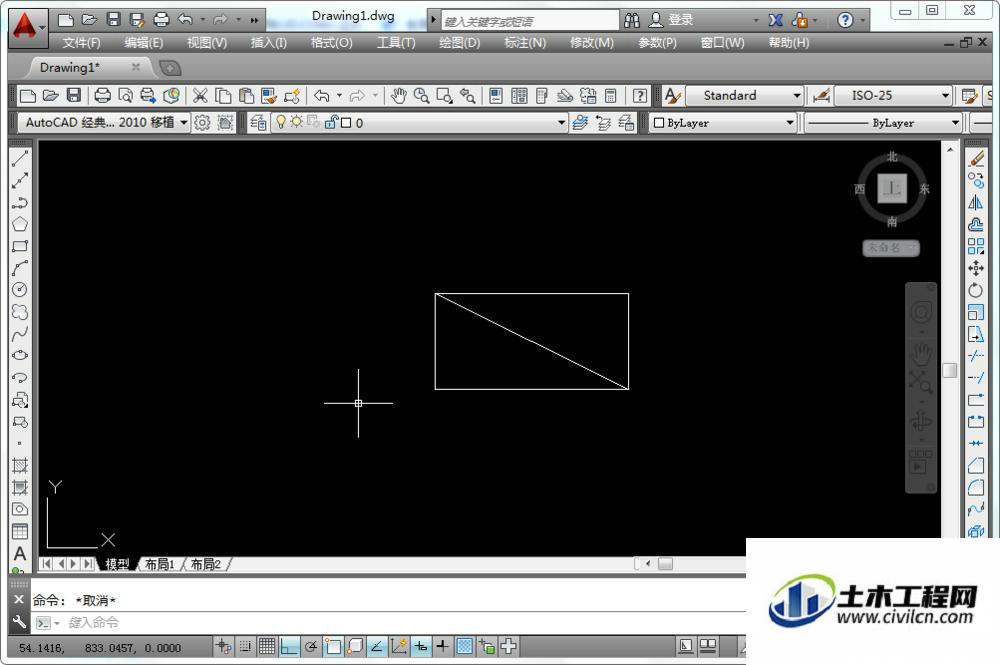Toggle Lineweight display in status bar

click(443, 647)
